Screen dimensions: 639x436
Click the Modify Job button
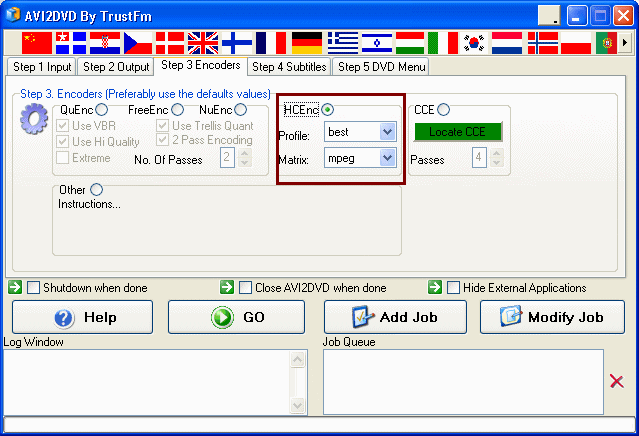552,317
